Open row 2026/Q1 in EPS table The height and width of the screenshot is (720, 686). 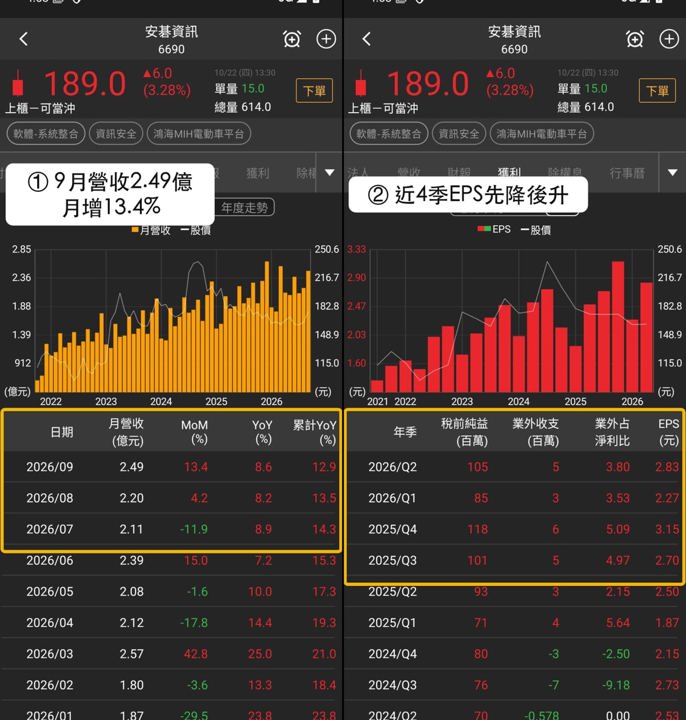point(514,498)
